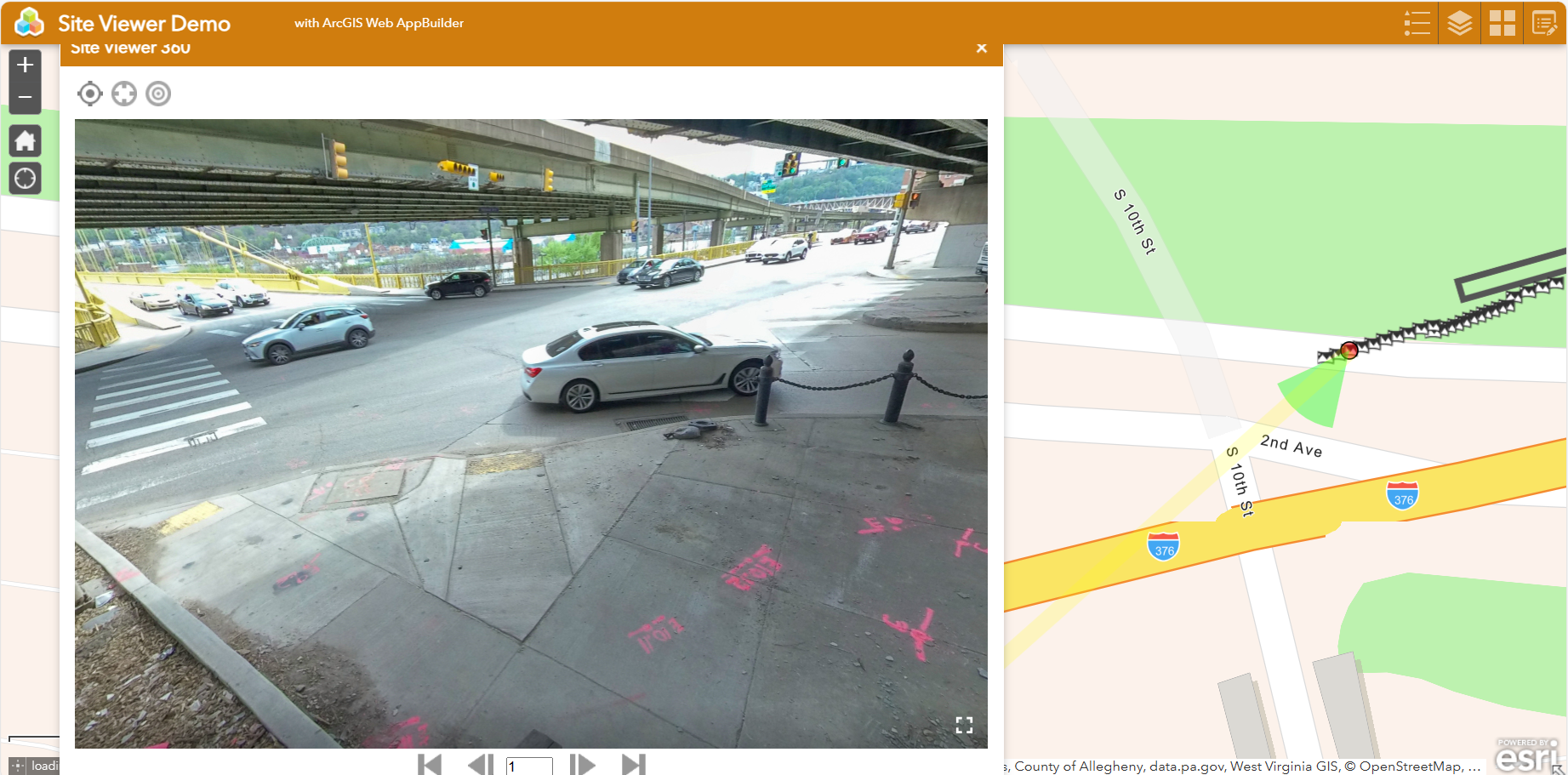Open the Legend widget in header

[x=1417, y=23]
